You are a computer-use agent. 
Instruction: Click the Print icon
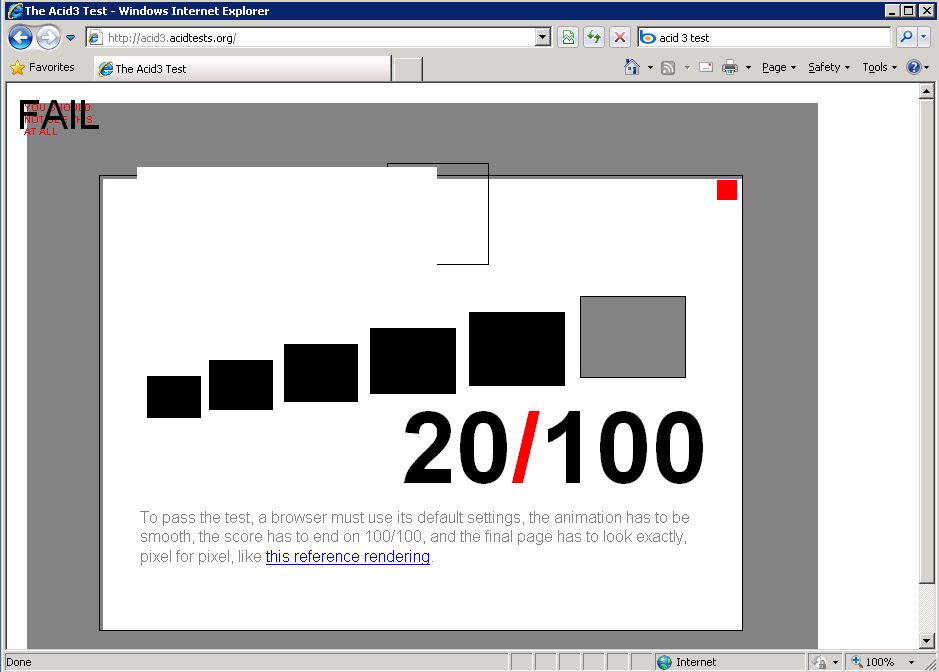[729, 67]
